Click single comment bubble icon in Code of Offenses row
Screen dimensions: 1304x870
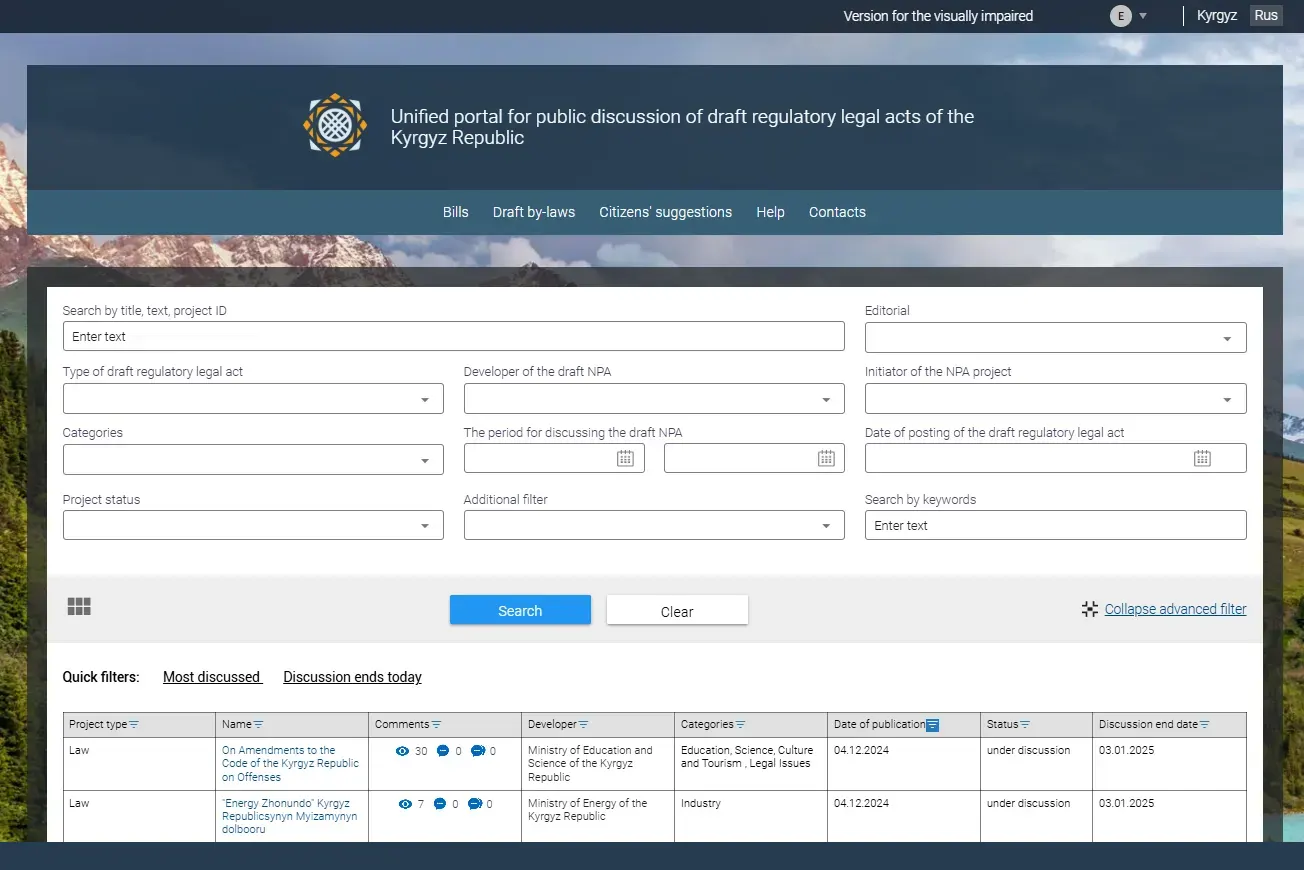pyautogui.click(x=443, y=751)
